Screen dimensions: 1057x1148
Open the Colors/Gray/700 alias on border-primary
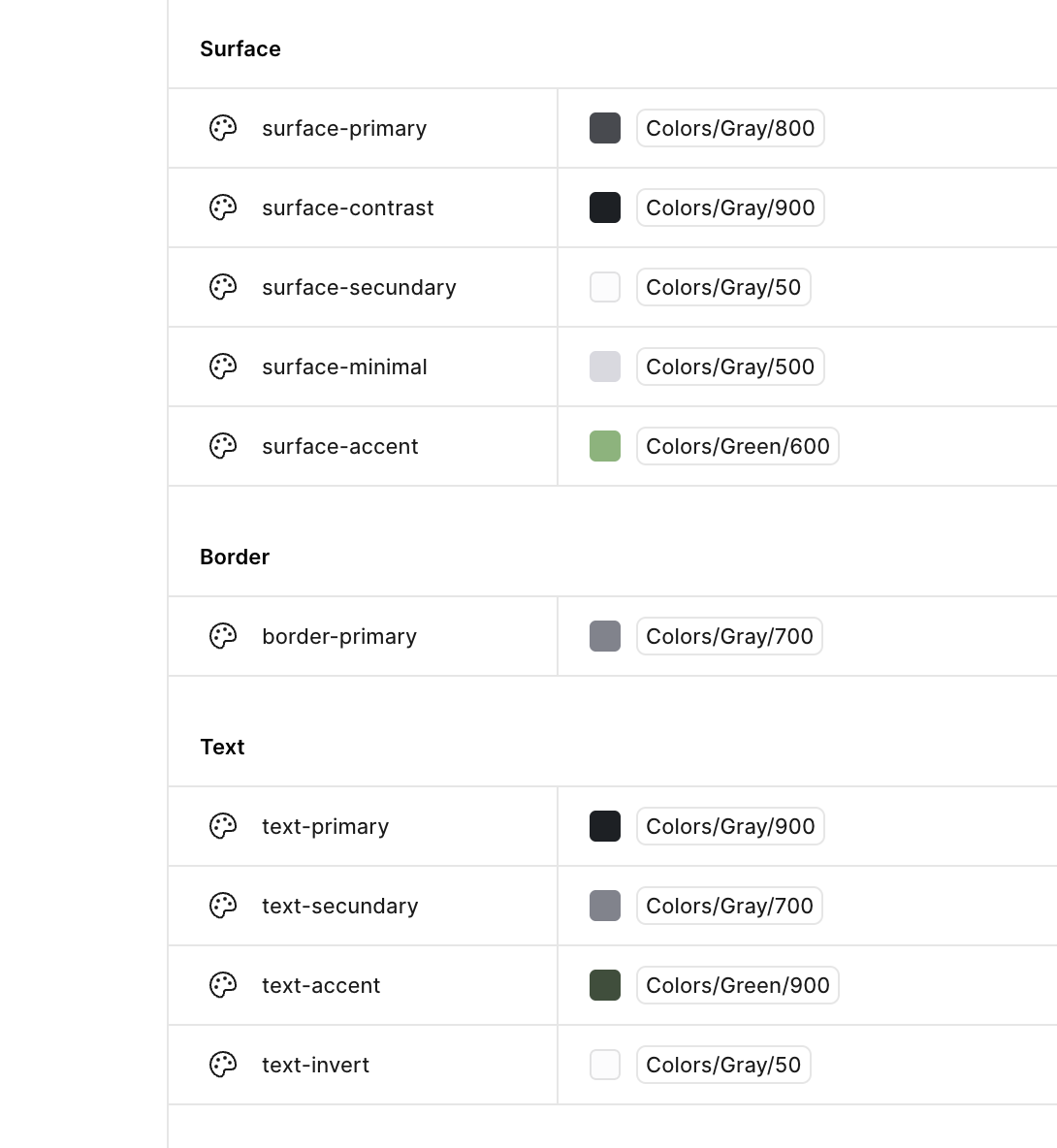pos(729,636)
